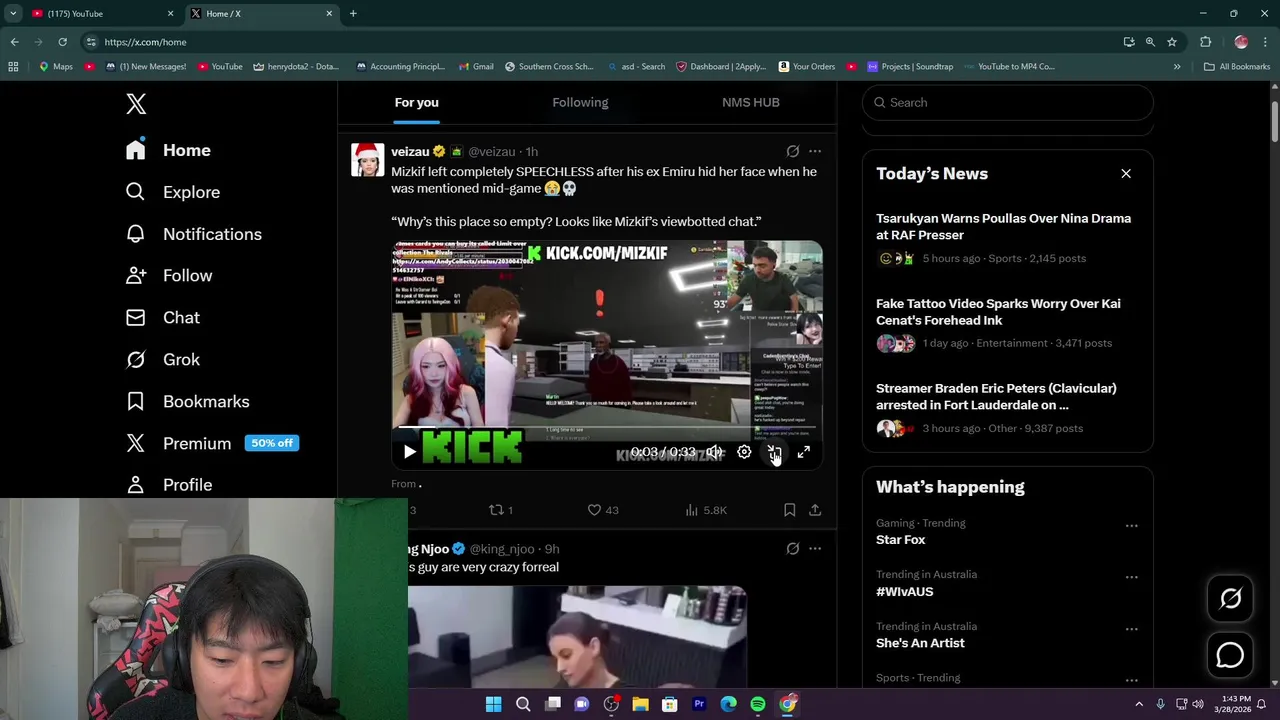Open the Windows Start menu
Viewport: 1280px width, 720px height.
[x=493, y=705]
